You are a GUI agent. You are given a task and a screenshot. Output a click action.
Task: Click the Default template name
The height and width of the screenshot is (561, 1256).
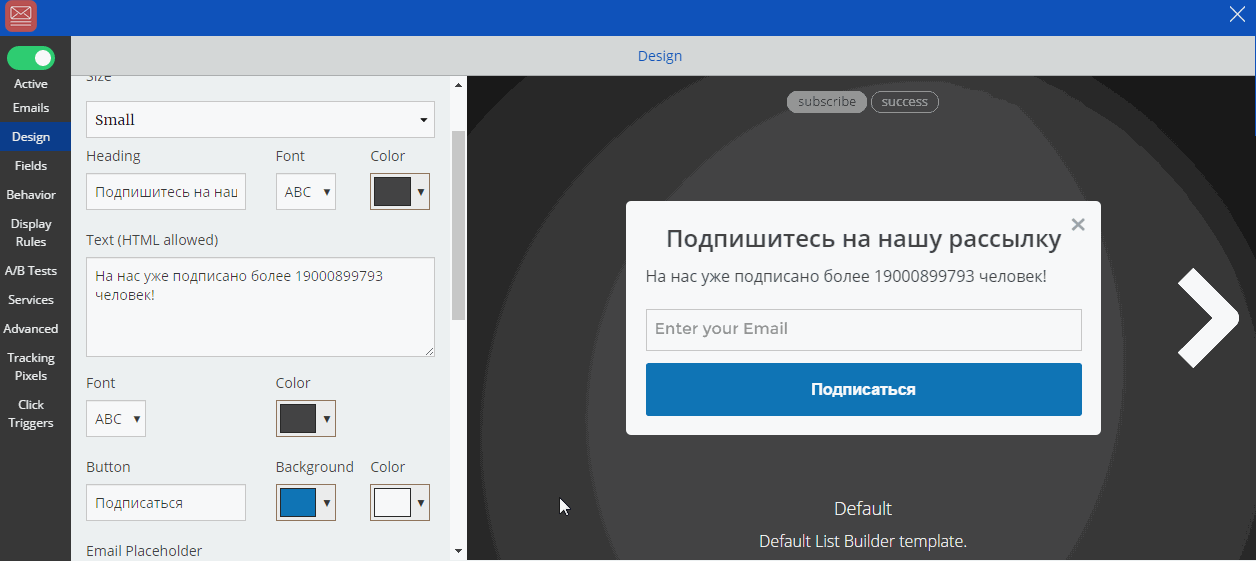pos(862,508)
